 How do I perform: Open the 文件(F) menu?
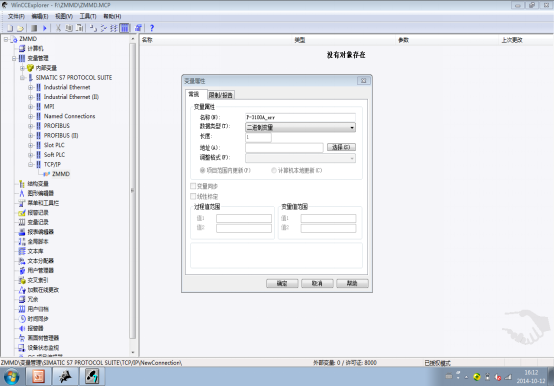click(x=16, y=16)
